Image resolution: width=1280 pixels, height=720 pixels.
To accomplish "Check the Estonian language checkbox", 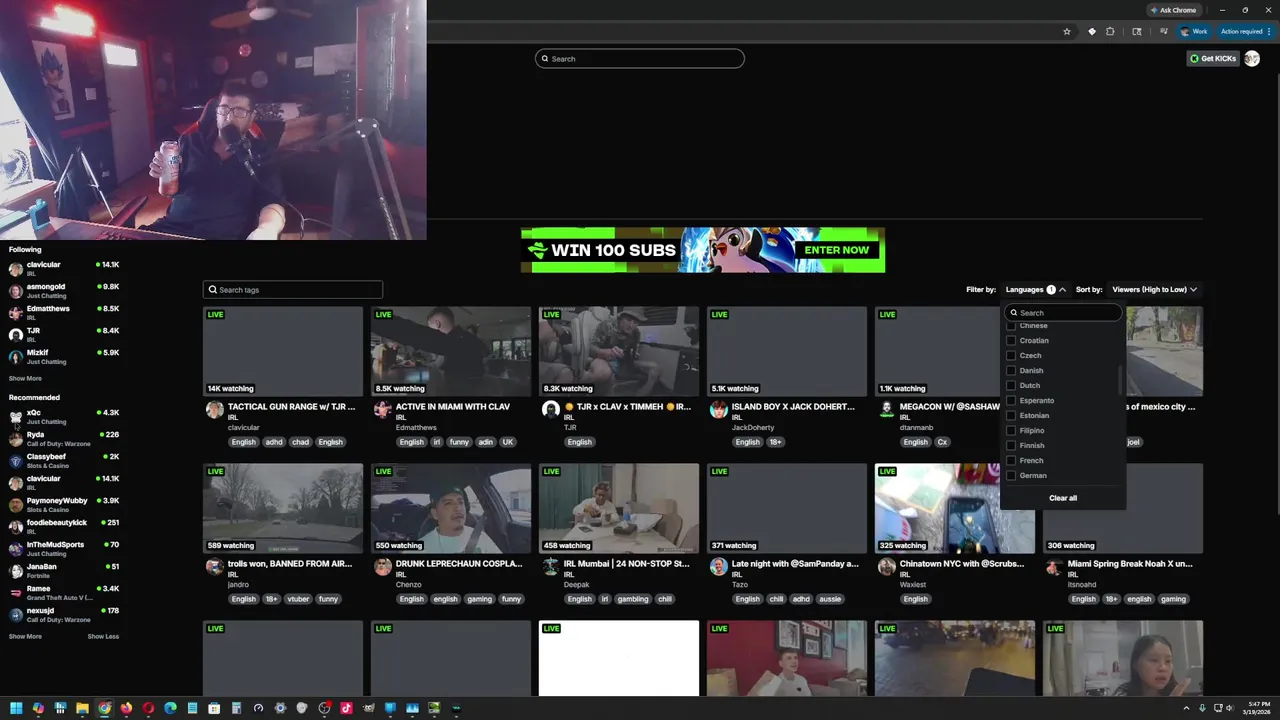I will pos(1011,415).
